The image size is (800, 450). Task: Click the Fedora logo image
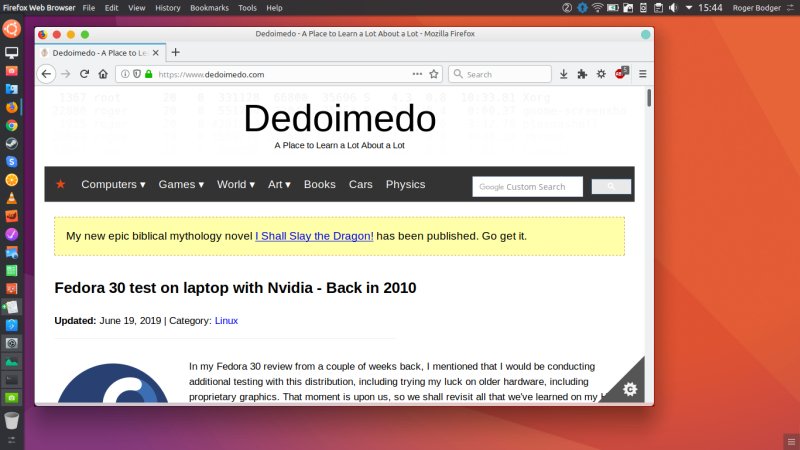tap(113, 383)
